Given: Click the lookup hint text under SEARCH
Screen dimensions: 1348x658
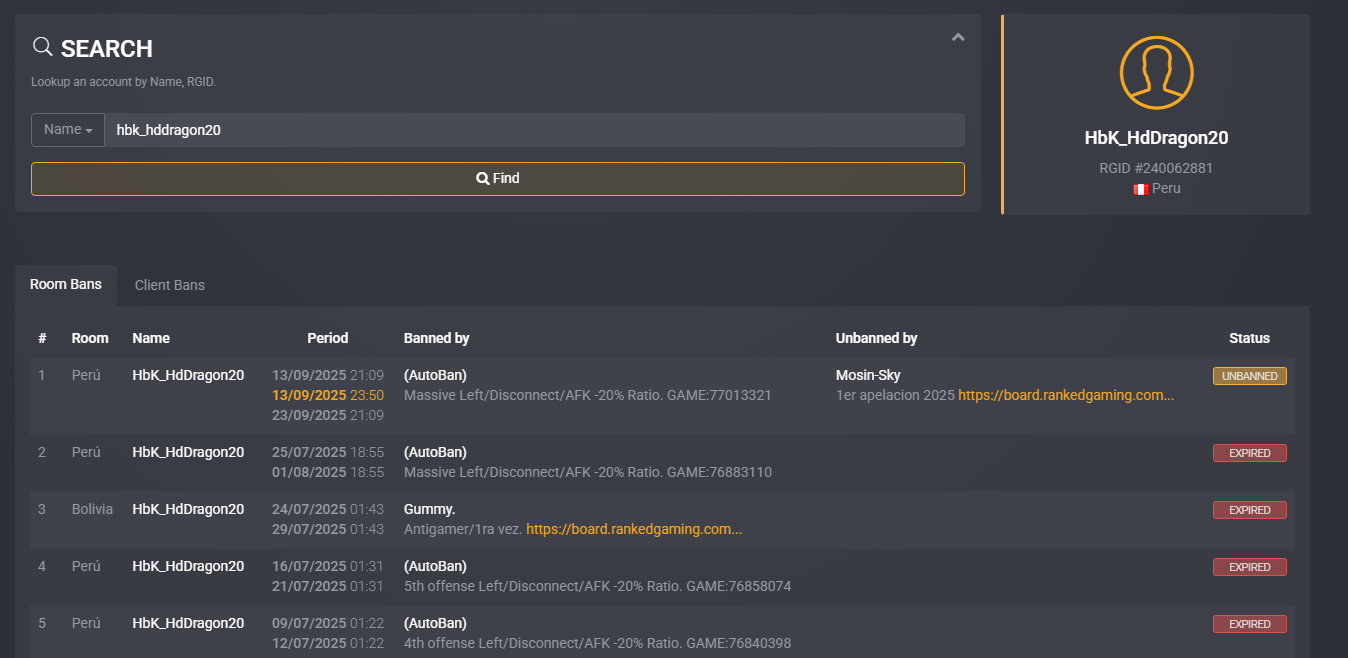Looking at the screenshot, I should coord(123,82).
